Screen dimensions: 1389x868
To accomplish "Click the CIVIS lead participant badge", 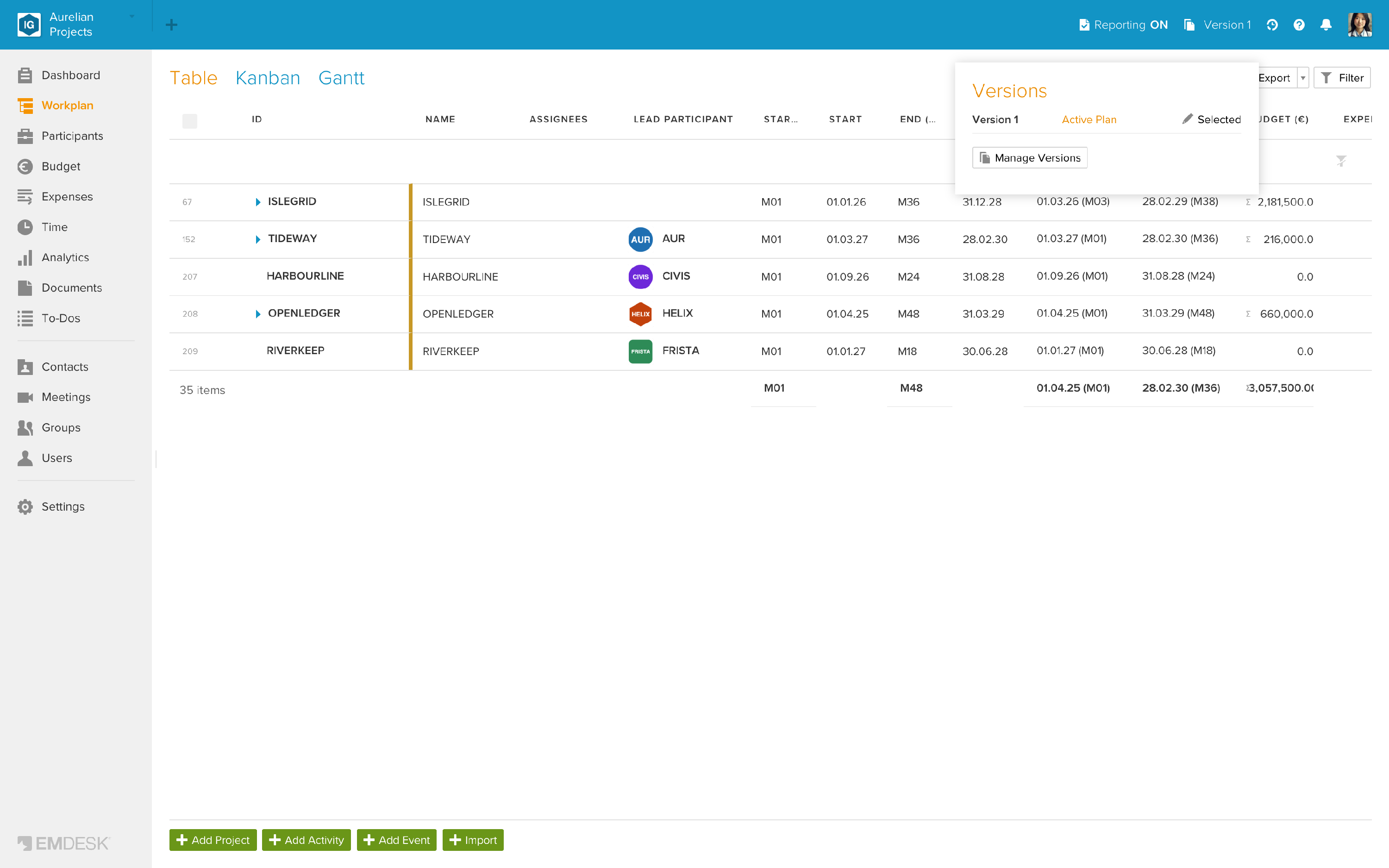I will tap(640, 277).
